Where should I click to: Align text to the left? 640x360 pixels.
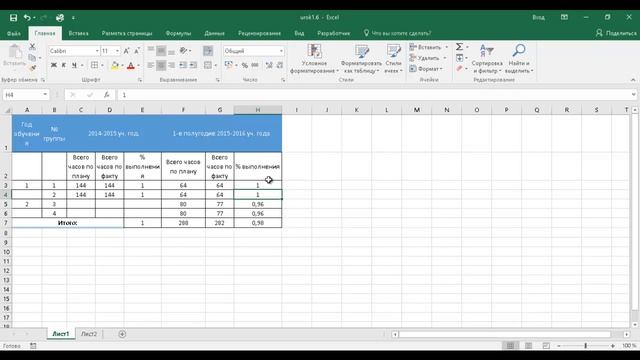click(151, 65)
